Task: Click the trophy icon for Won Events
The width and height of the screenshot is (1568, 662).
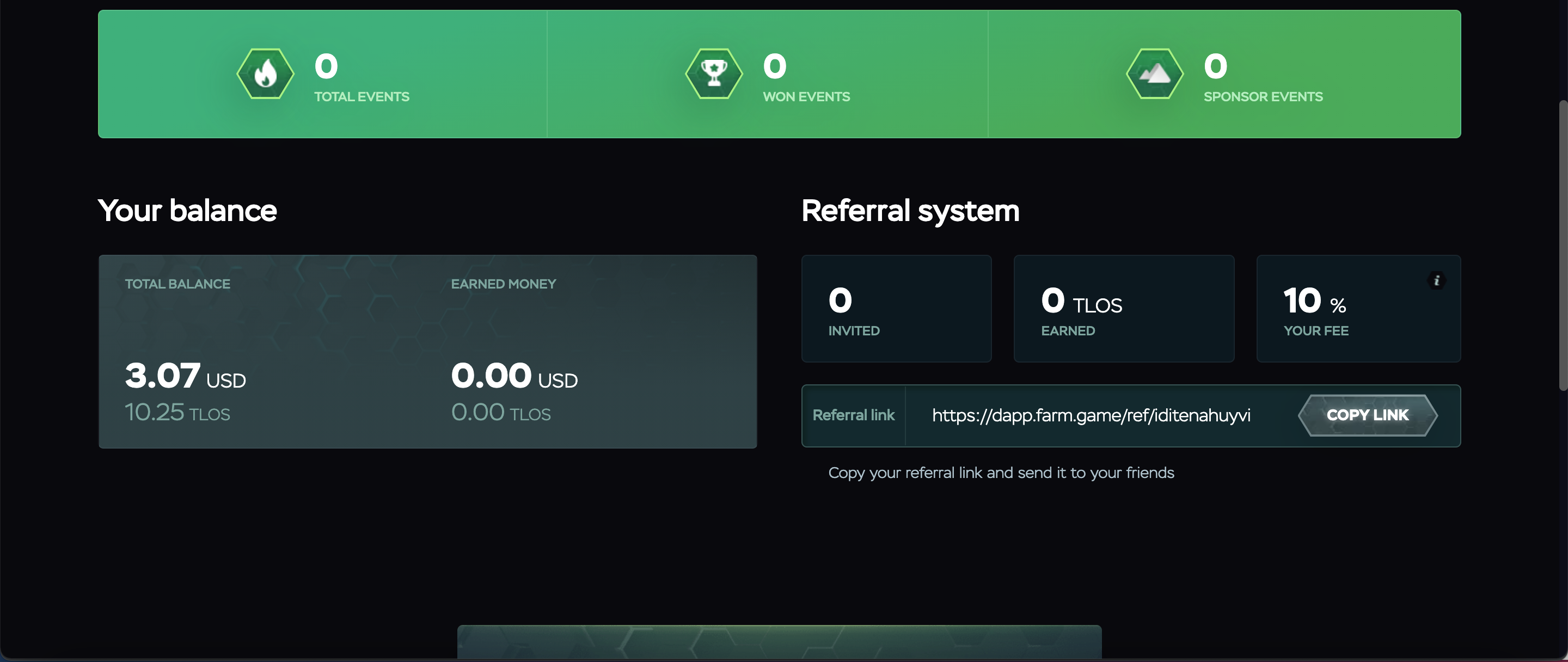Action: point(714,73)
